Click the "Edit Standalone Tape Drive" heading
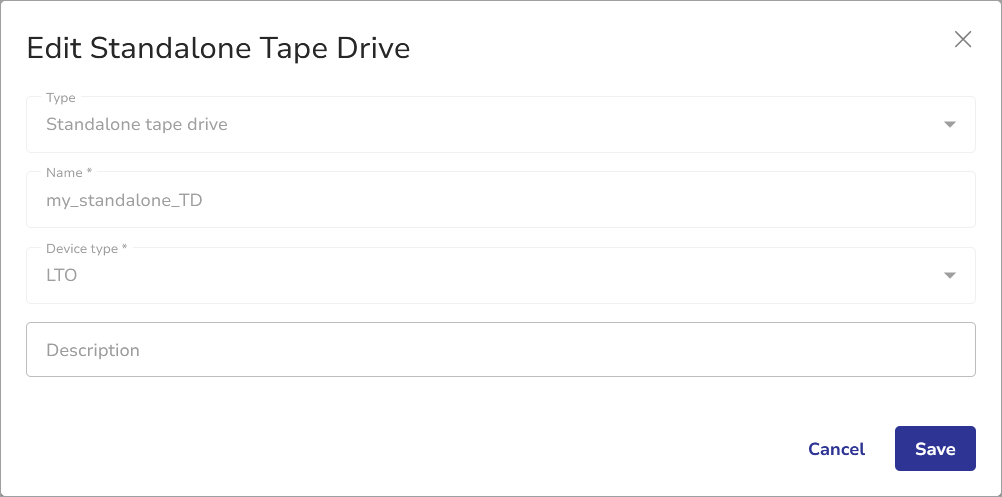Image resolution: width=1002 pixels, height=497 pixels. [x=218, y=48]
